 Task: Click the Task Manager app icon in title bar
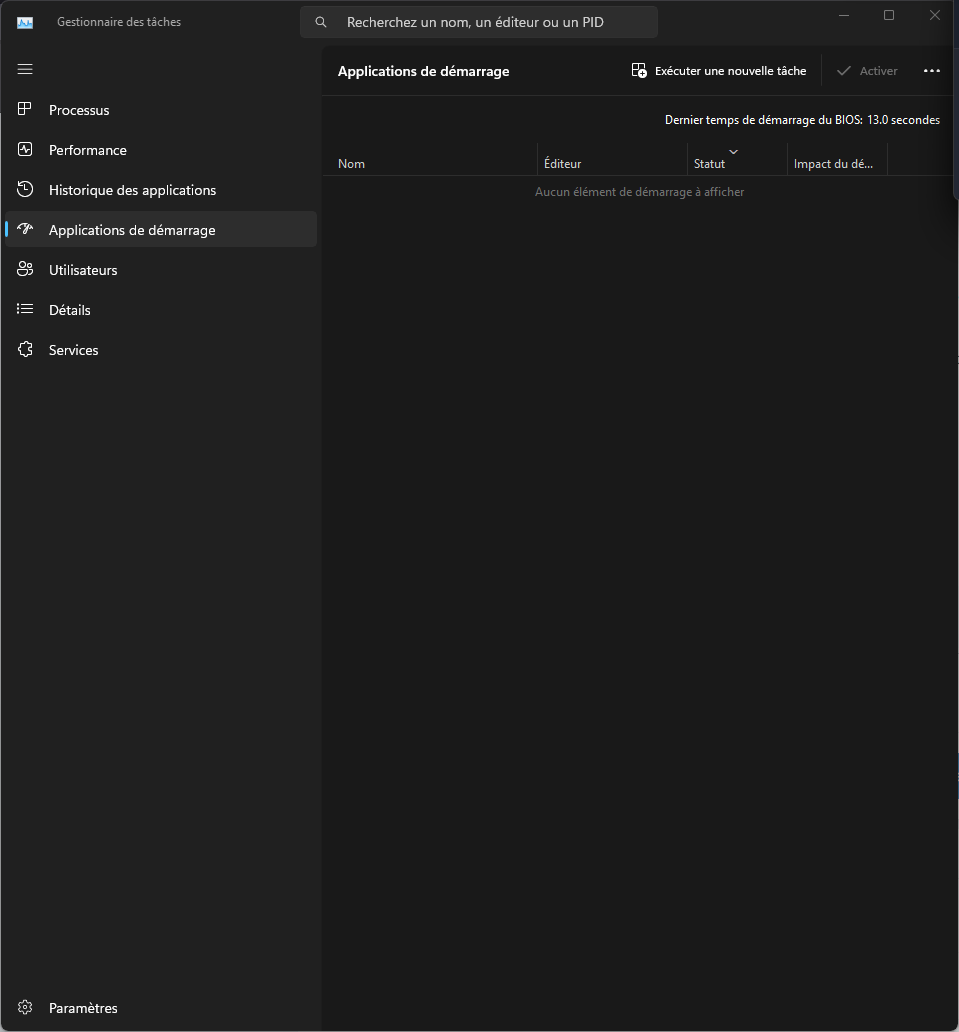coord(25,22)
